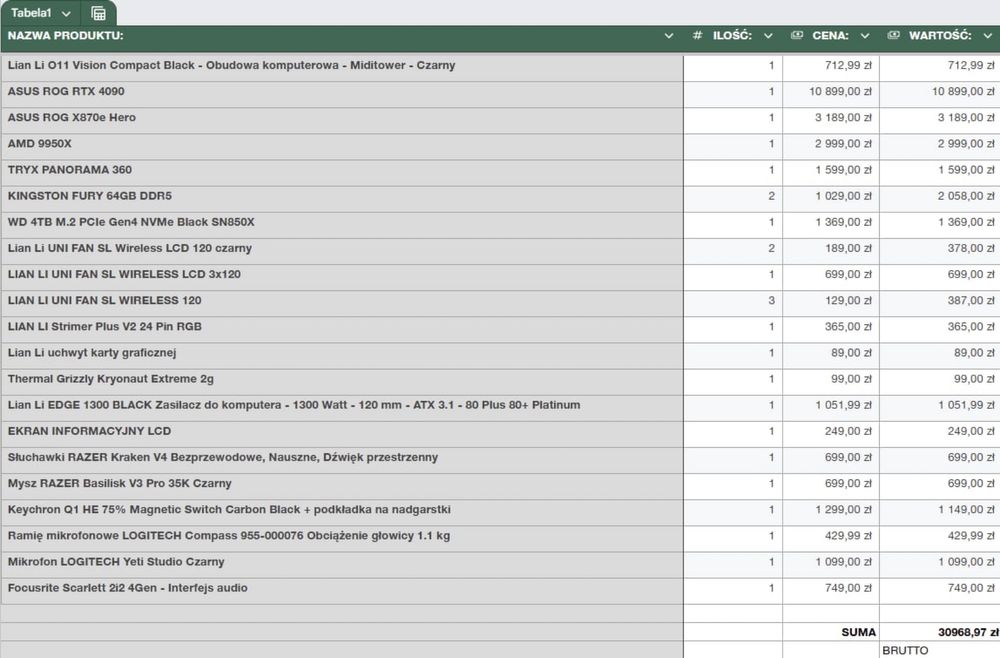Select the ASUS ROG RTX 4090 cell
1000x658 pixels.
coord(342,92)
